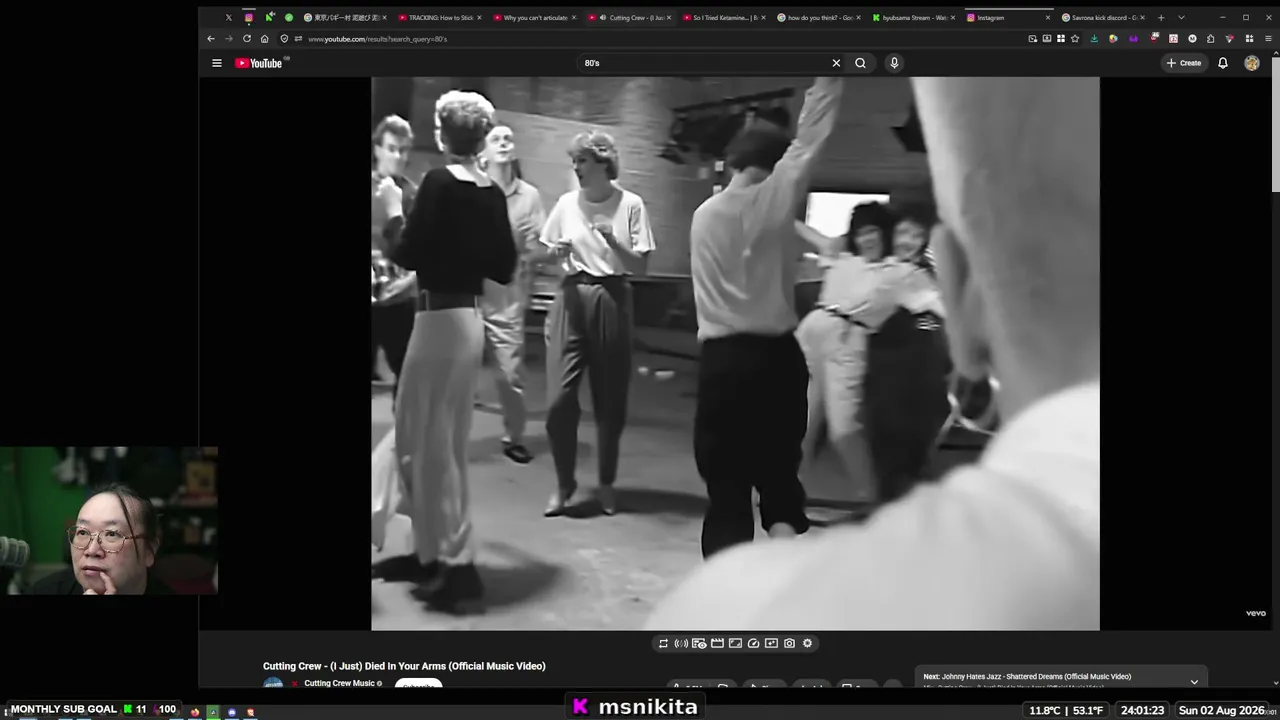
Task: Open the browser application menu
Action: tap(1268, 39)
